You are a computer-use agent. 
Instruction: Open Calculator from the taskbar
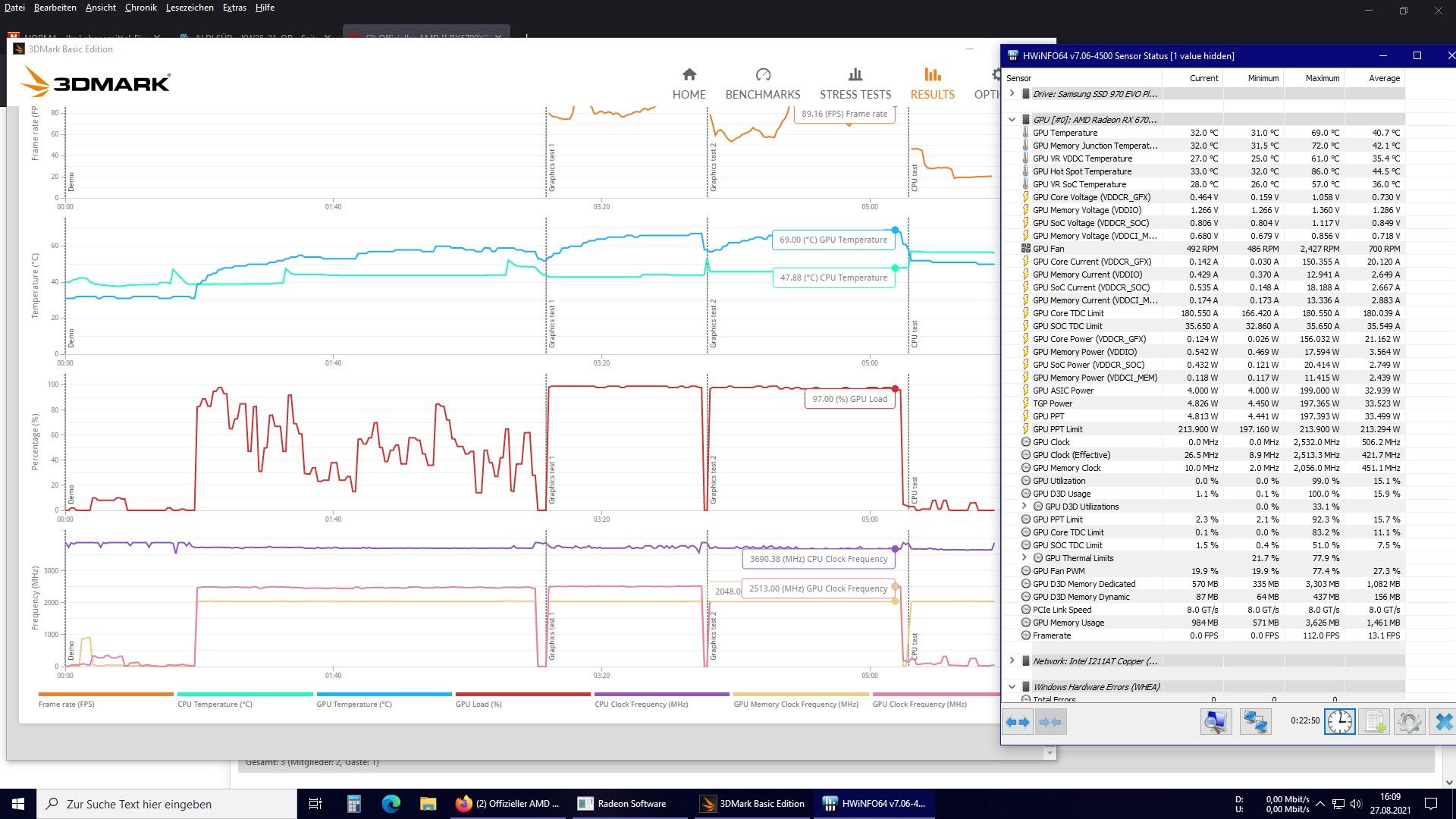353,804
